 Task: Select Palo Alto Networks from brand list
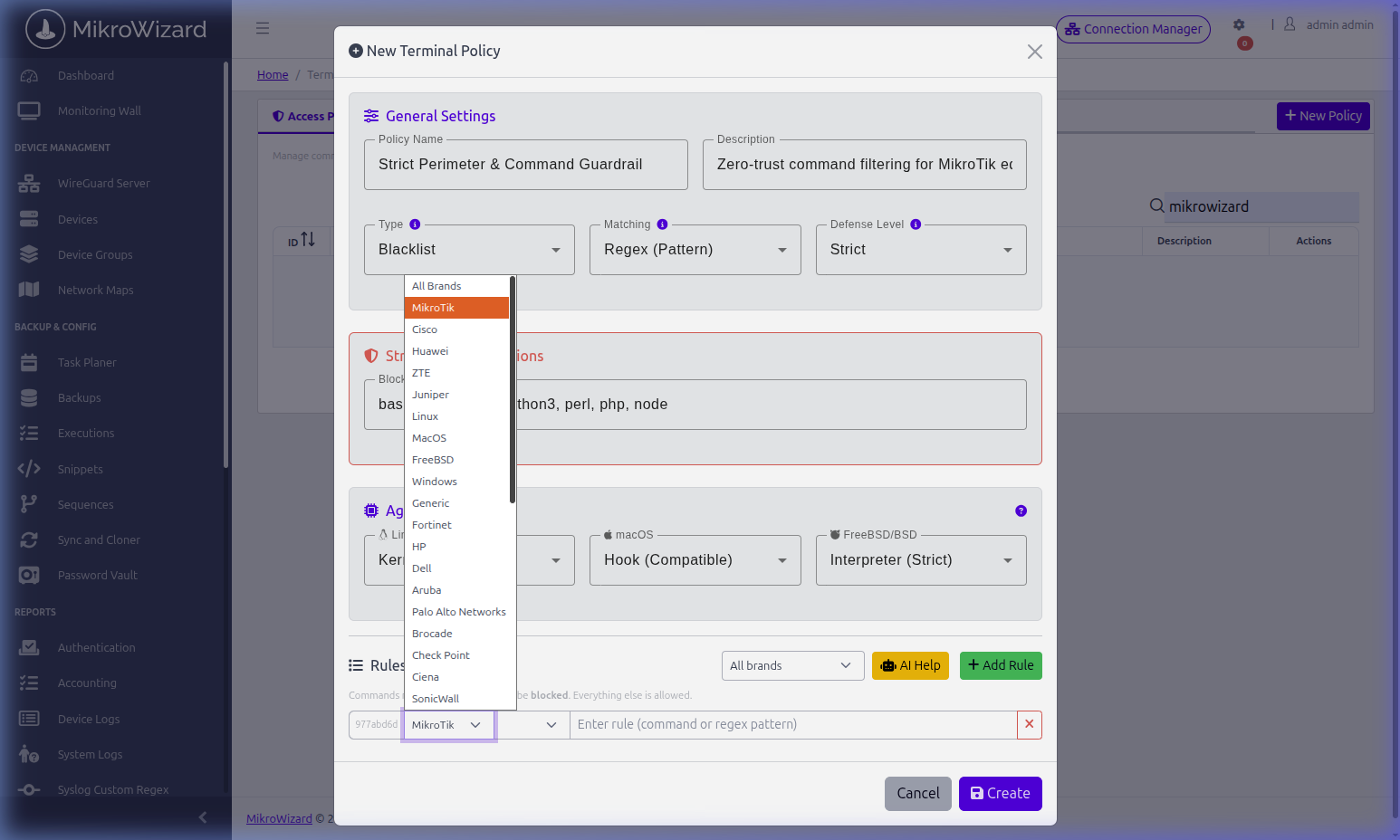[x=456, y=612]
